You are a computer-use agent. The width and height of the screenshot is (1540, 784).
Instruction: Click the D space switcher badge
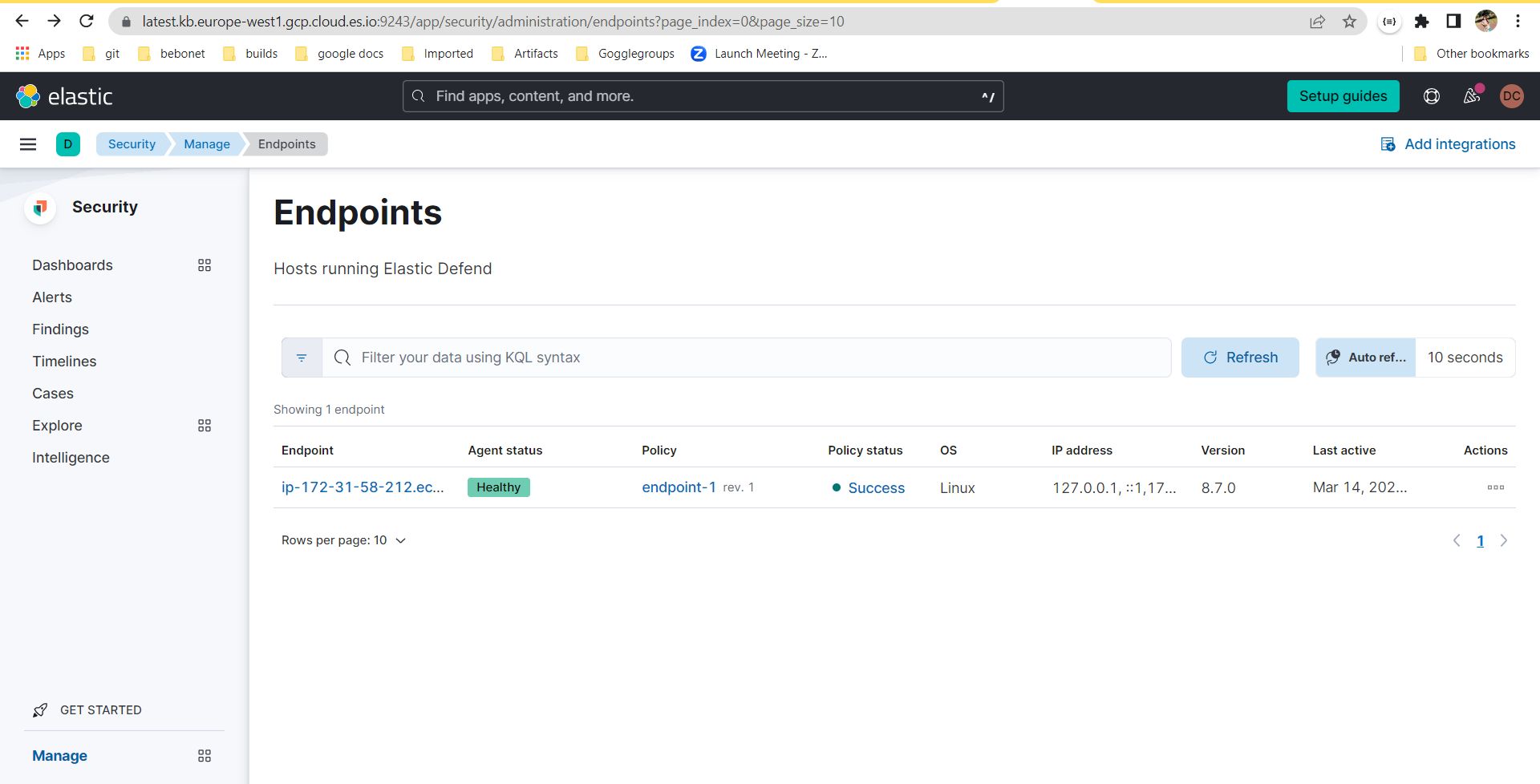pyautogui.click(x=68, y=144)
